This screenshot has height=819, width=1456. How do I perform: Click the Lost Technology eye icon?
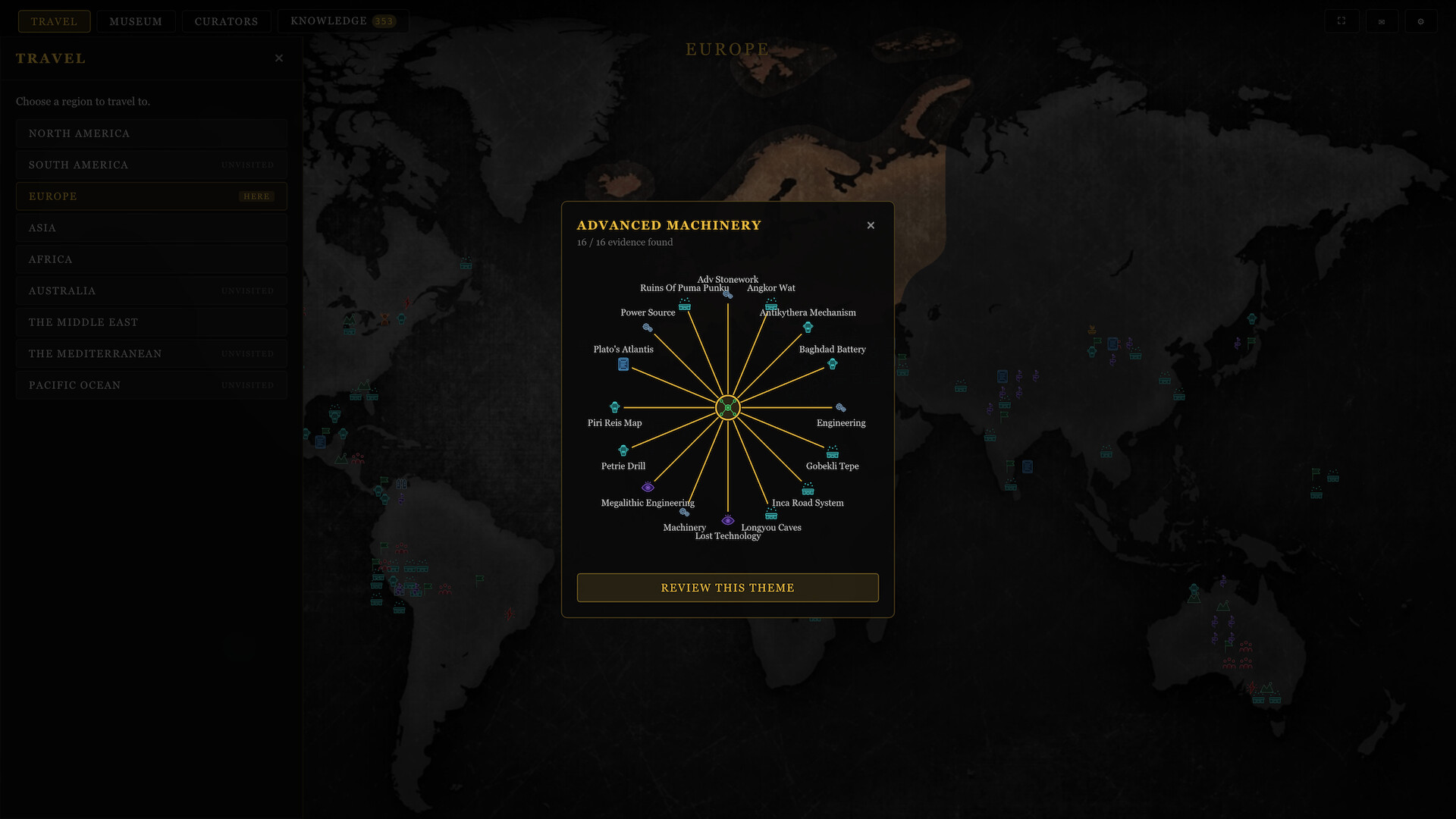pos(728,520)
